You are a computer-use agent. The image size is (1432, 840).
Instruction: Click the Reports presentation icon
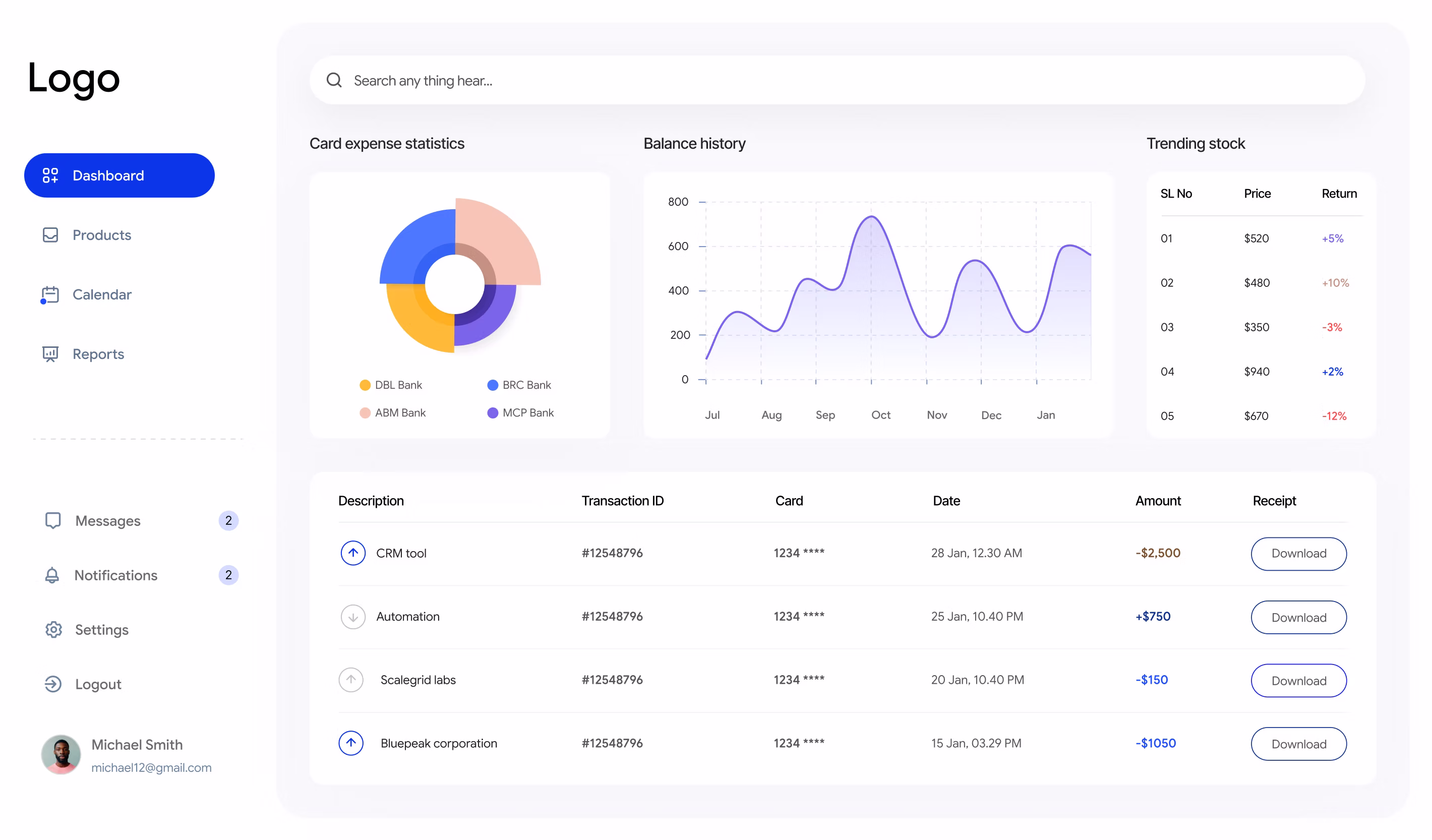50,354
